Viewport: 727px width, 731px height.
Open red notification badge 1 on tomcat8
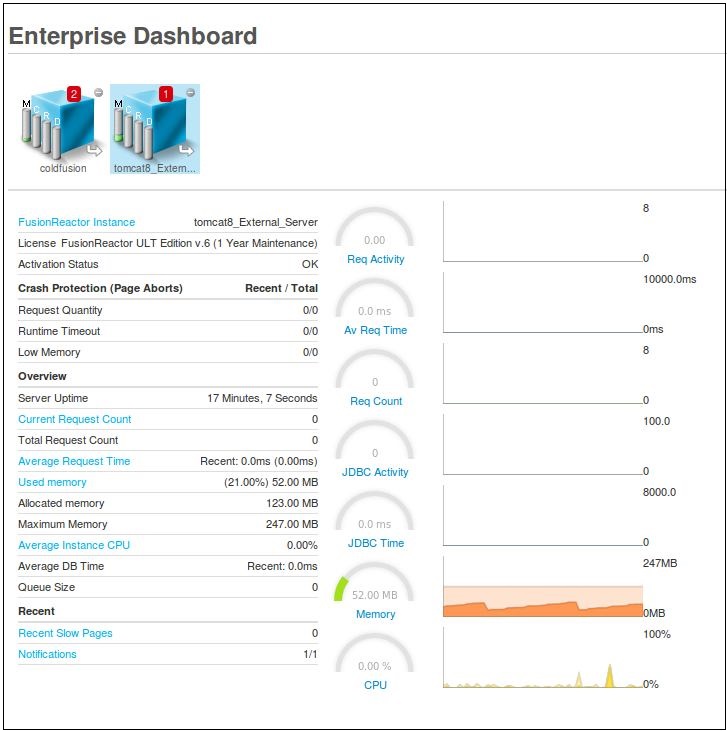166,94
